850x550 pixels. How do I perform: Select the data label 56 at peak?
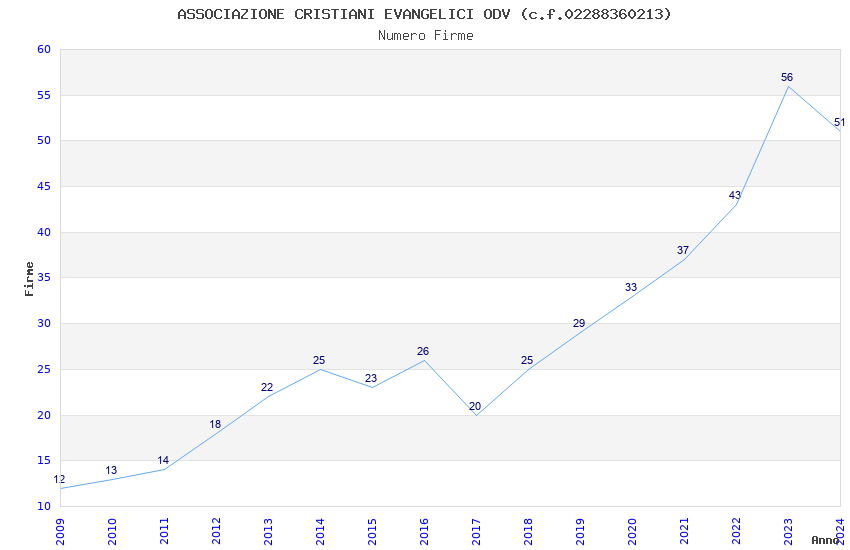coord(787,77)
